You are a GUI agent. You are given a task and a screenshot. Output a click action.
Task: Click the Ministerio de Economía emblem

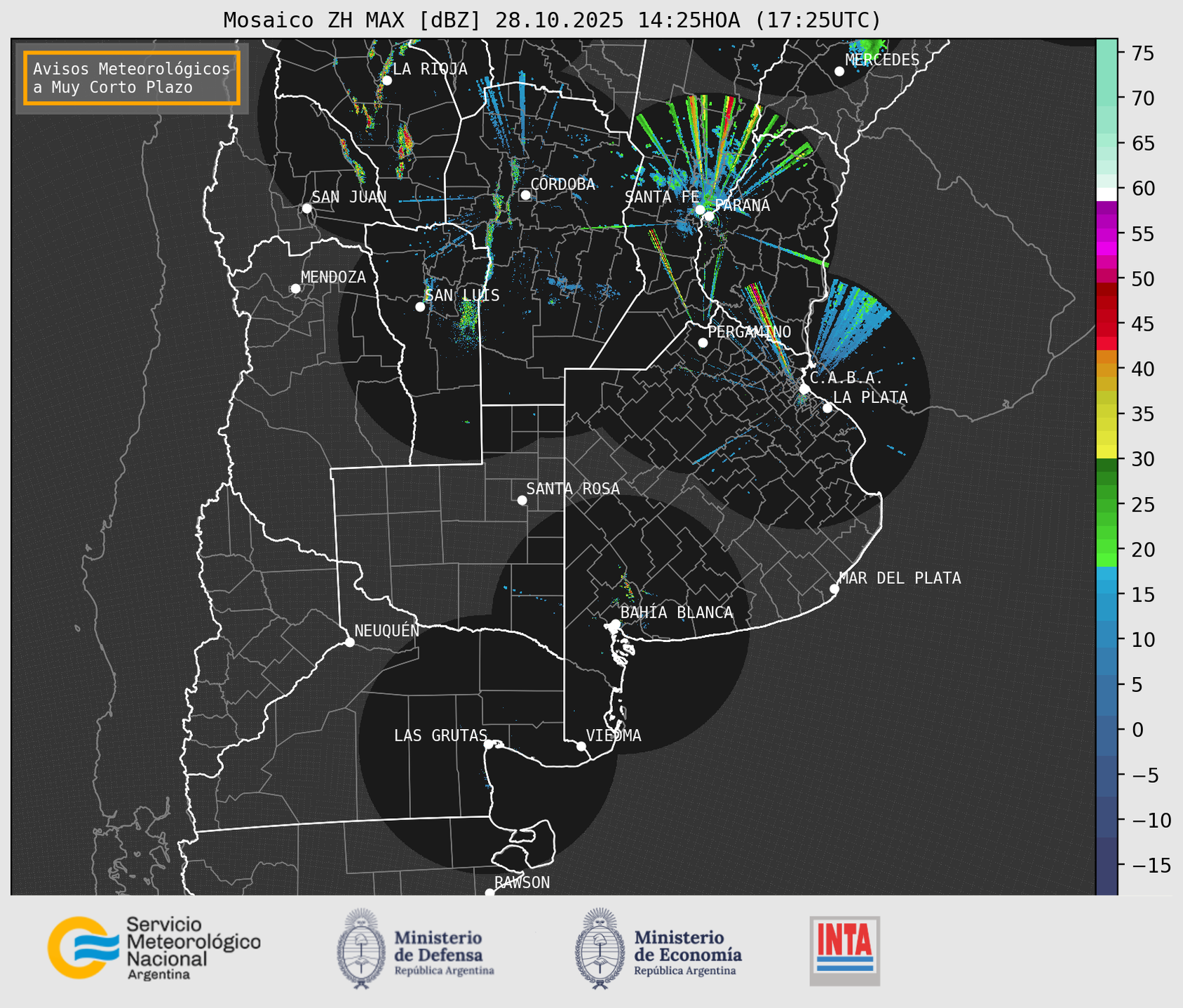coord(600,948)
